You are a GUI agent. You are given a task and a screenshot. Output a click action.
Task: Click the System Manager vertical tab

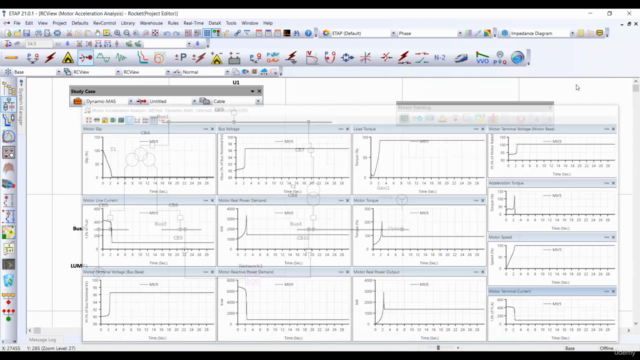pyautogui.click(x=21, y=104)
